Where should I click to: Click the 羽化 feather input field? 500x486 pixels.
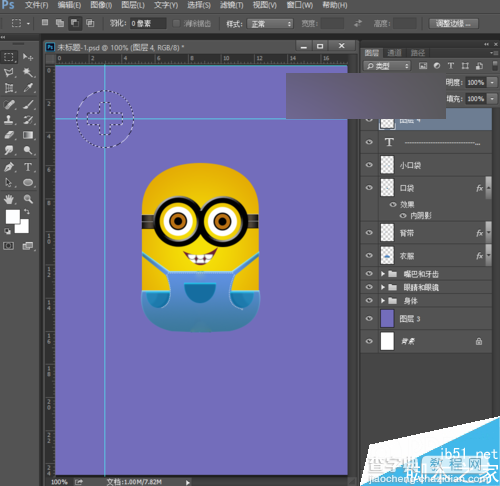[x=148, y=23]
